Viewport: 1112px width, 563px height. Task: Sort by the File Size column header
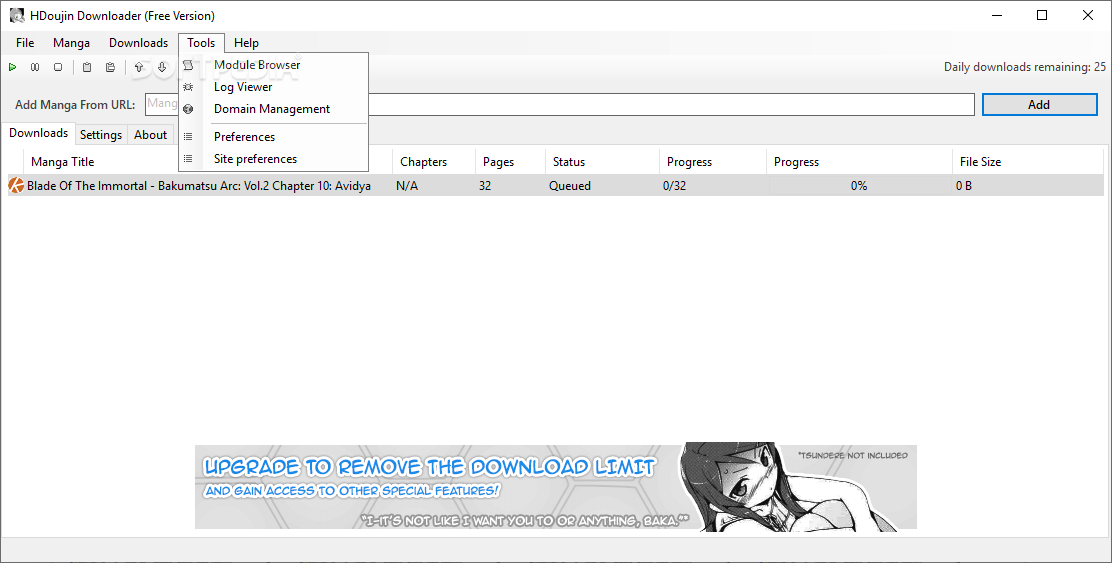click(1027, 162)
